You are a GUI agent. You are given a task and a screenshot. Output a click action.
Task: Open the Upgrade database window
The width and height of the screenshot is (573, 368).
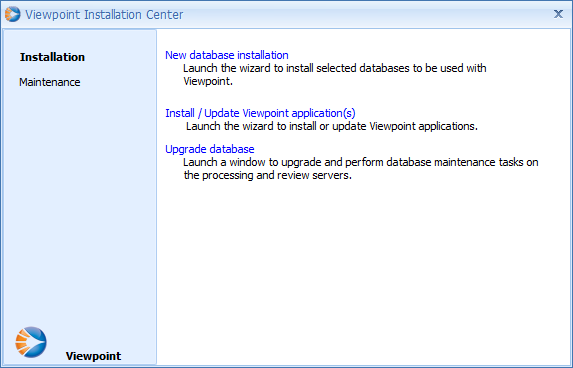[210, 149]
